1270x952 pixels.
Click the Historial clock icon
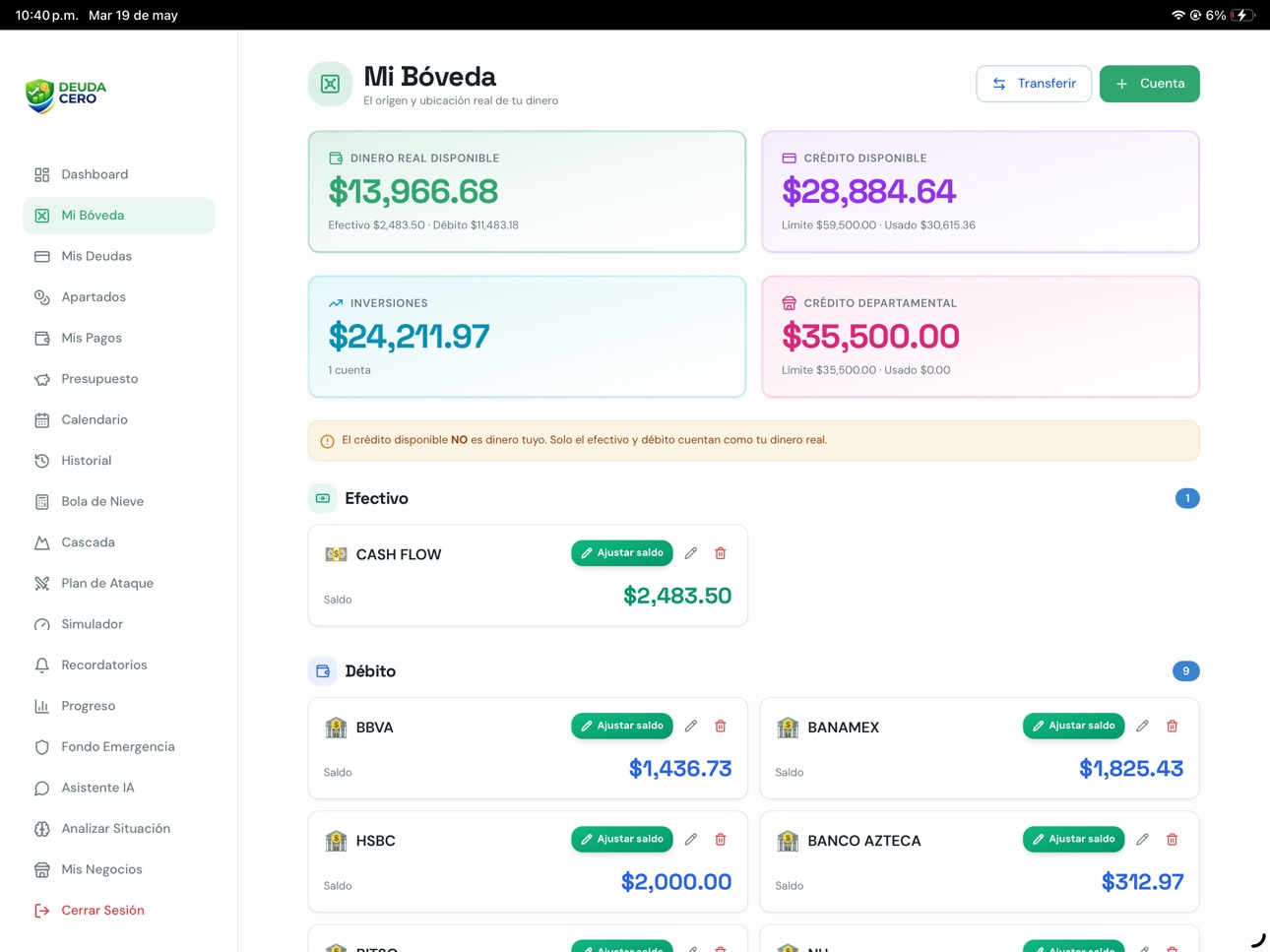click(x=41, y=461)
